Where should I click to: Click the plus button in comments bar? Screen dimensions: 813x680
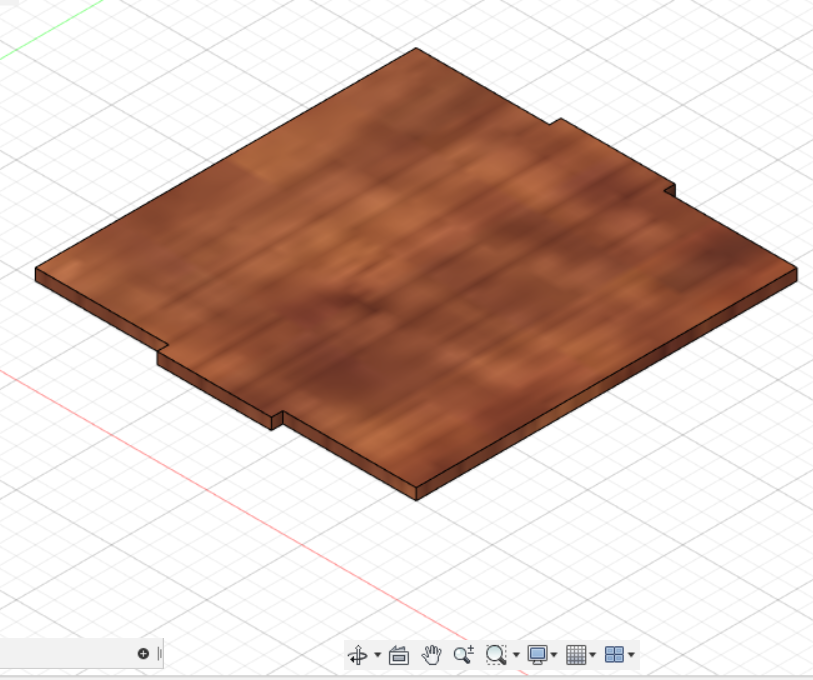pyautogui.click(x=143, y=654)
